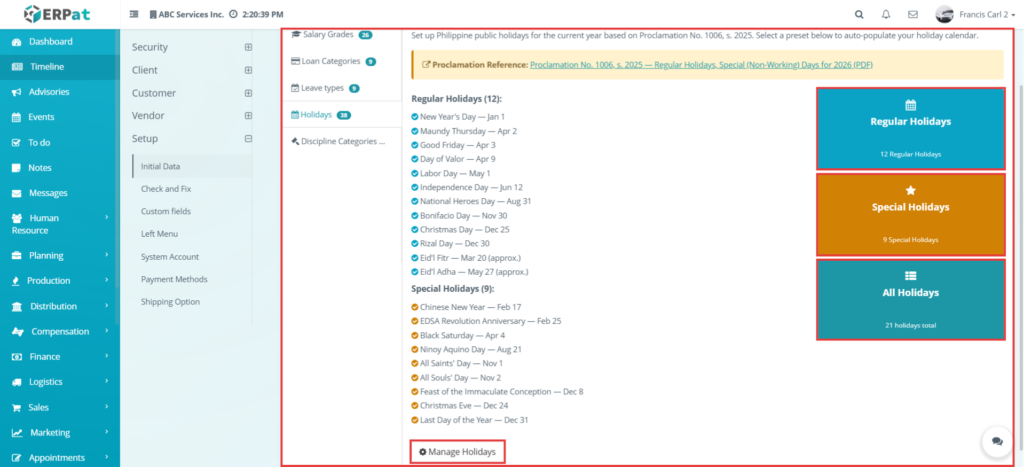Open Proclamation No. 1006 PDF link
1024x467 pixels.
(701, 65)
